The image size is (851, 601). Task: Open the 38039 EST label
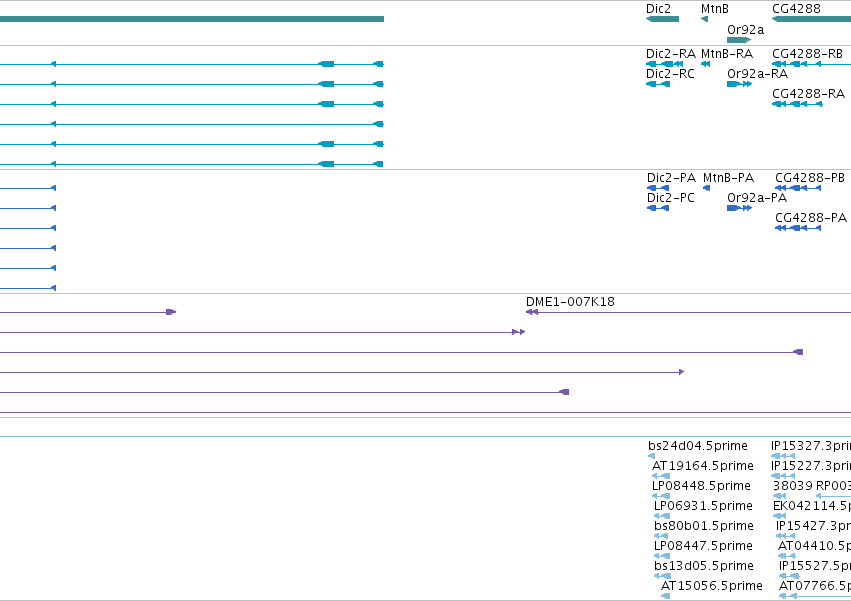point(792,486)
